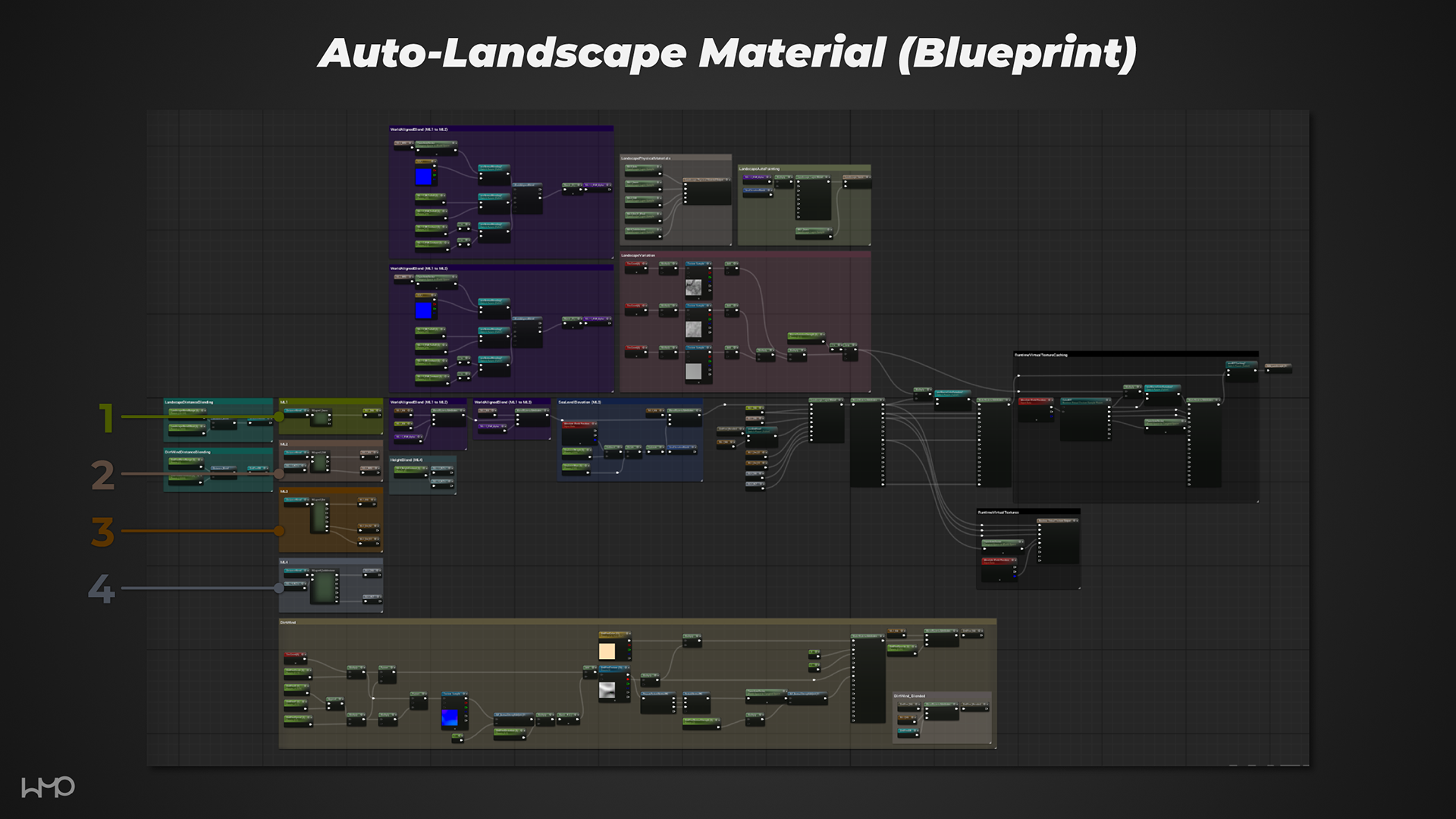
Task: Click the orange callout dot on ML3 box
Action: click(279, 531)
